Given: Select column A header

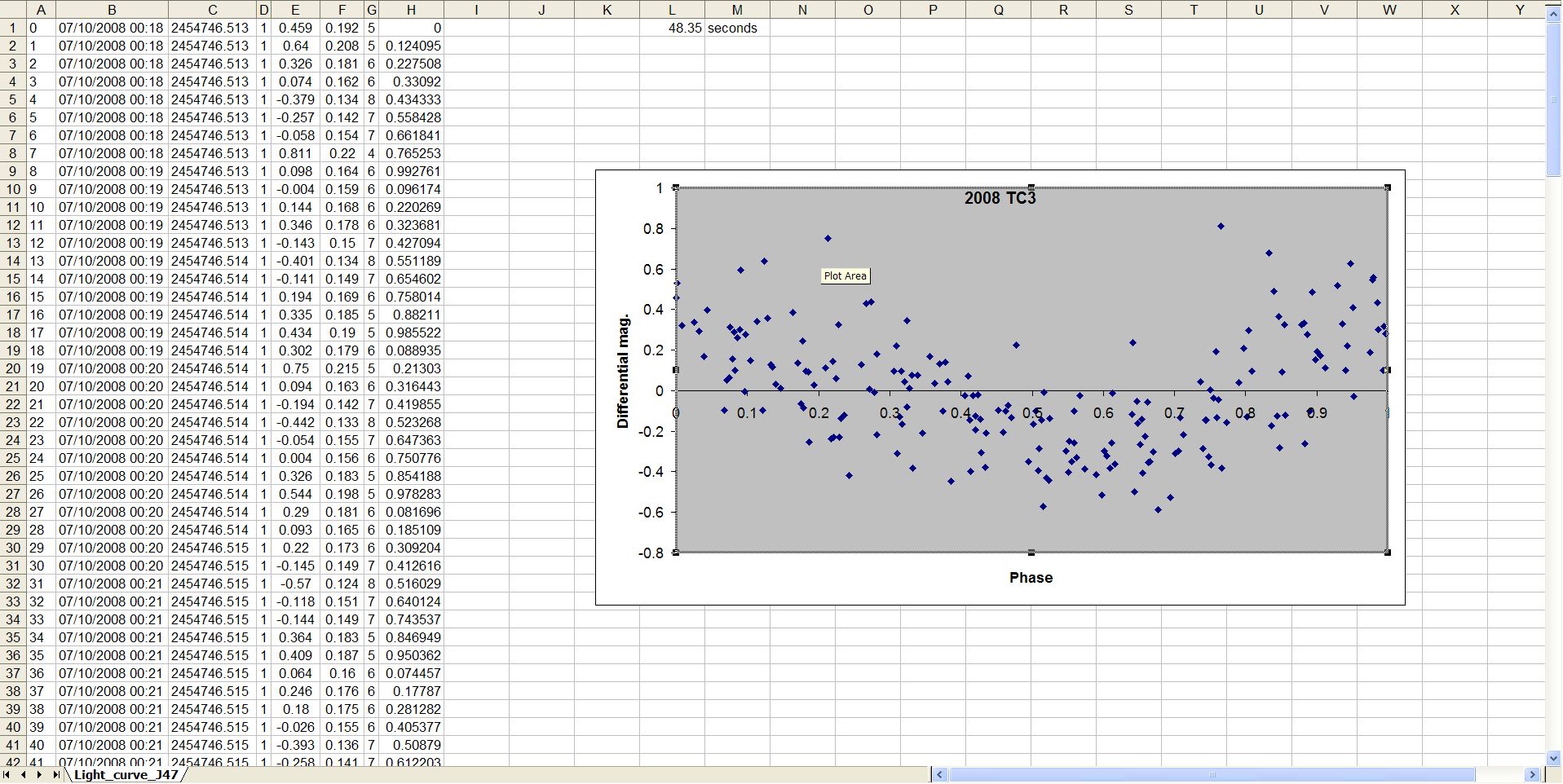Looking at the screenshot, I should tap(41, 10).
